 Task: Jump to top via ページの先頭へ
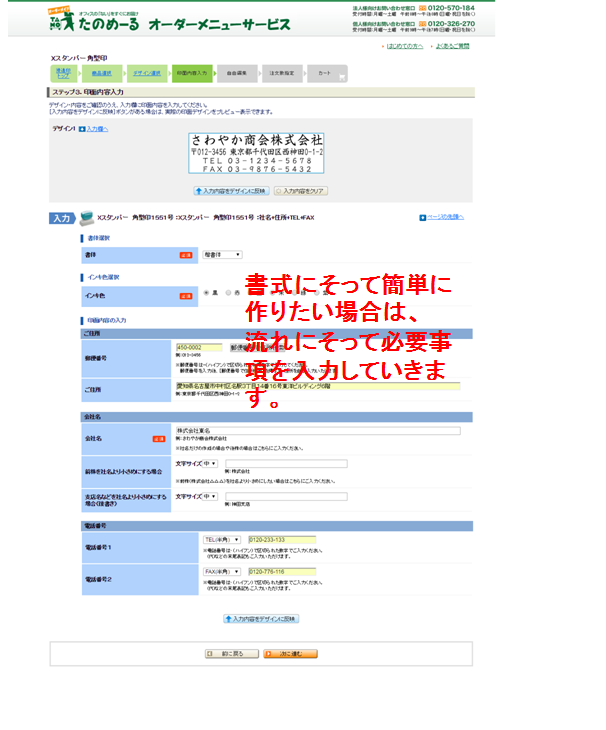point(445,217)
